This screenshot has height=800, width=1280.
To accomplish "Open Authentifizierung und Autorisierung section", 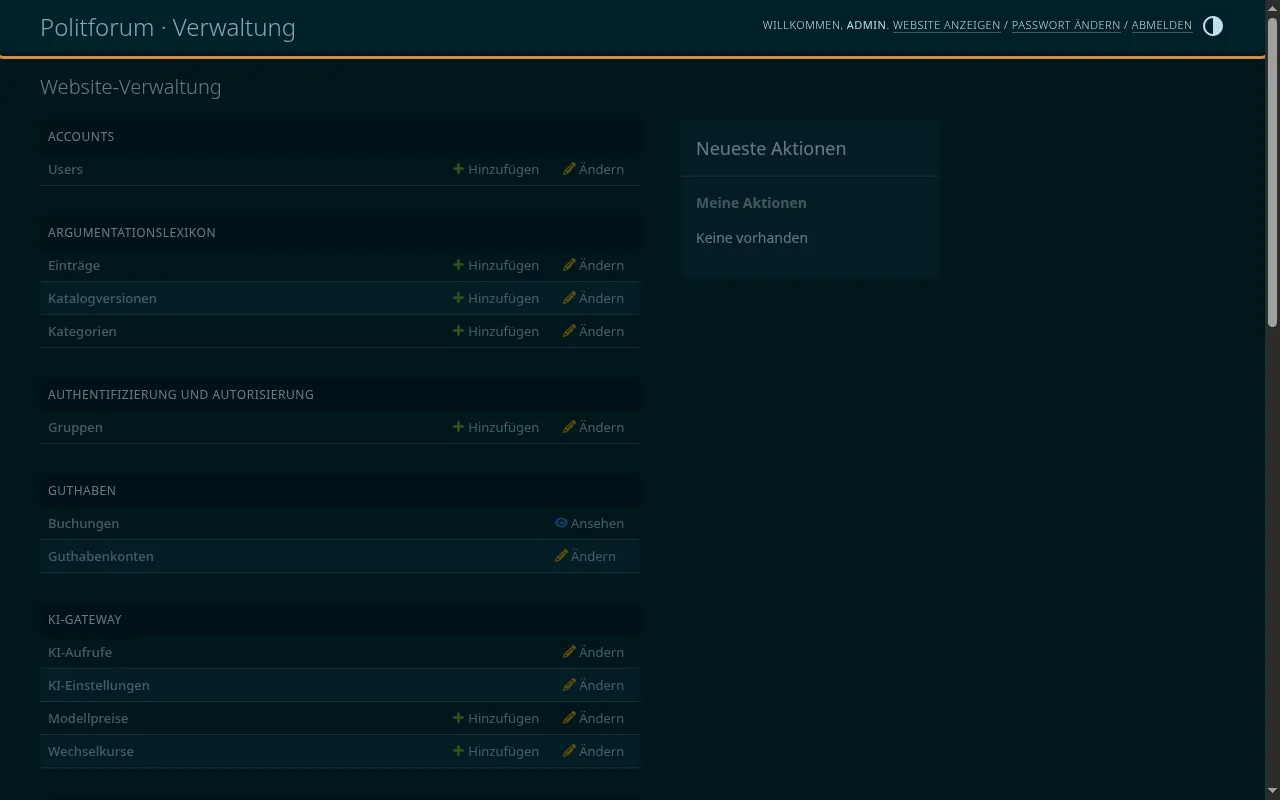I will 181,394.
